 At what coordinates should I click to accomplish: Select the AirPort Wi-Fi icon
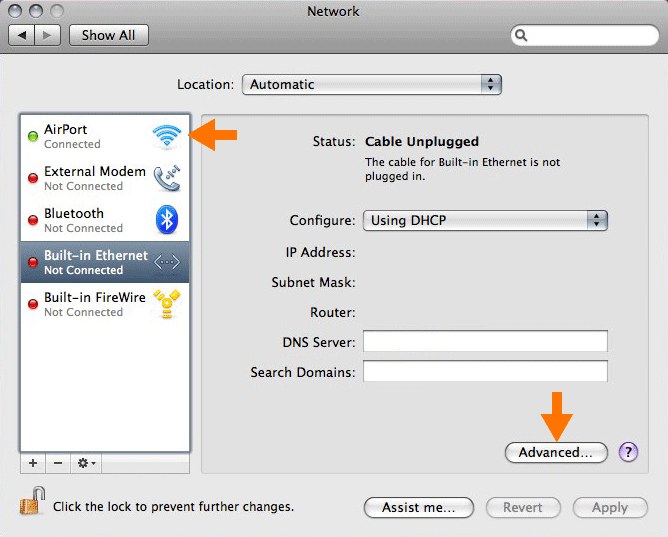click(x=167, y=136)
